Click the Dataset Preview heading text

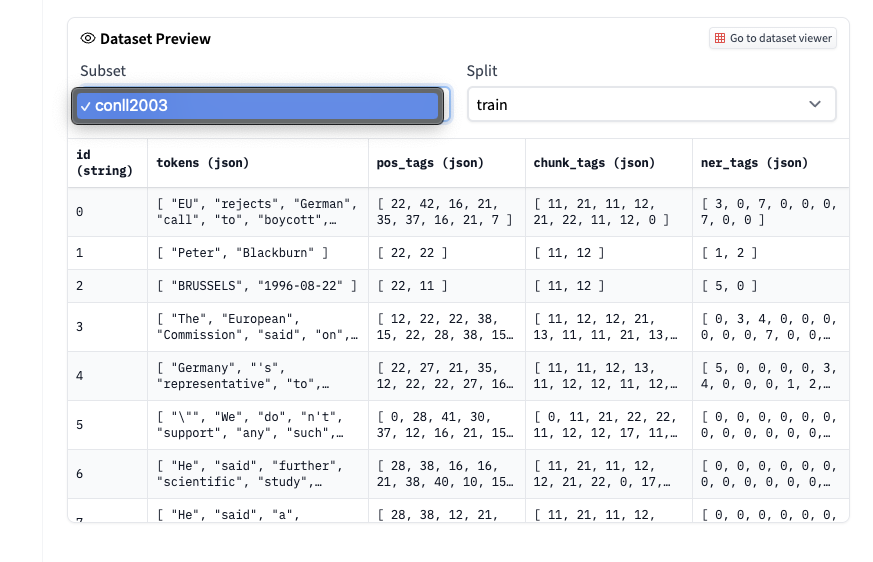pyautogui.click(x=155, y=38)
